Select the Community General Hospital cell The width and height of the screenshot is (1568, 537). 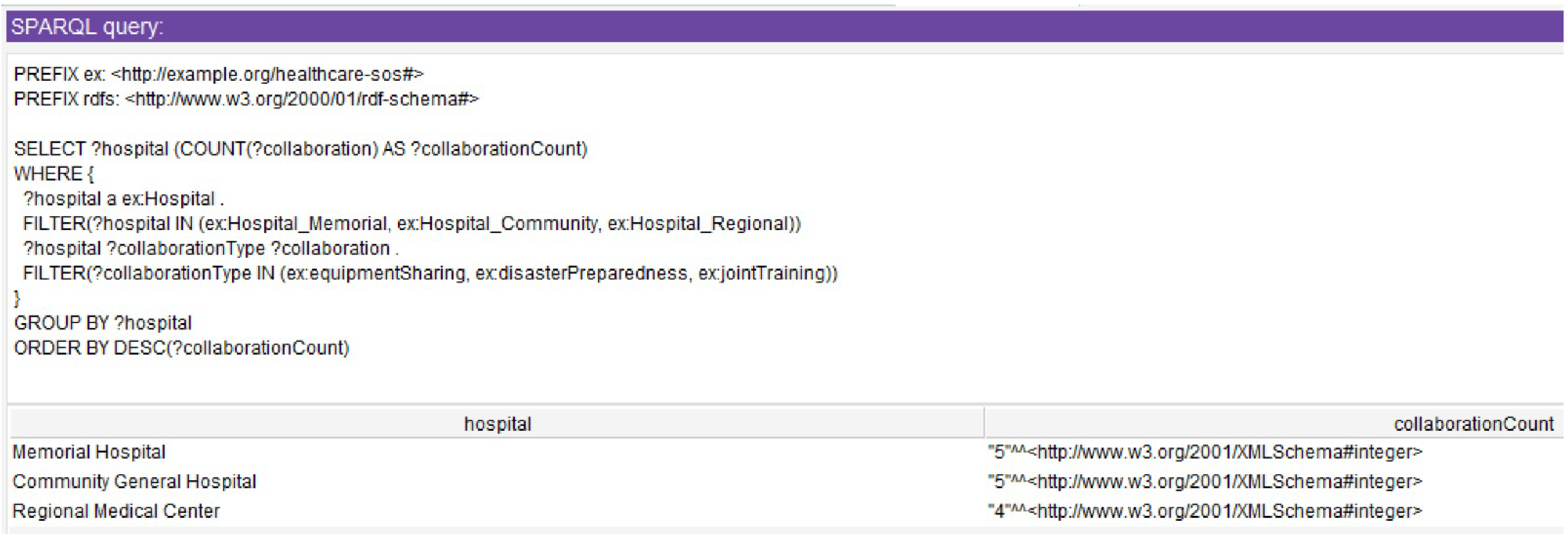click(x=134, y=482)
